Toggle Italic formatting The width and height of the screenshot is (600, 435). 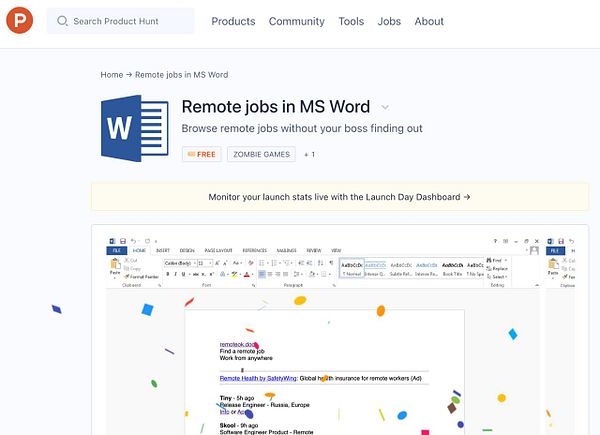(175, 274)
